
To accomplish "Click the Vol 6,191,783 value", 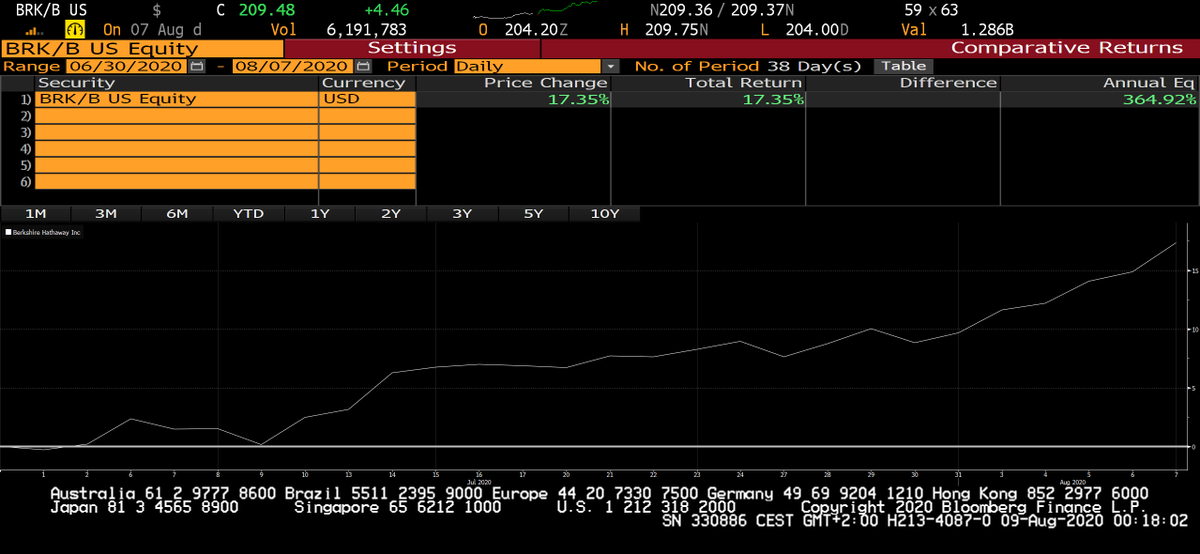I will pos(366,29).
